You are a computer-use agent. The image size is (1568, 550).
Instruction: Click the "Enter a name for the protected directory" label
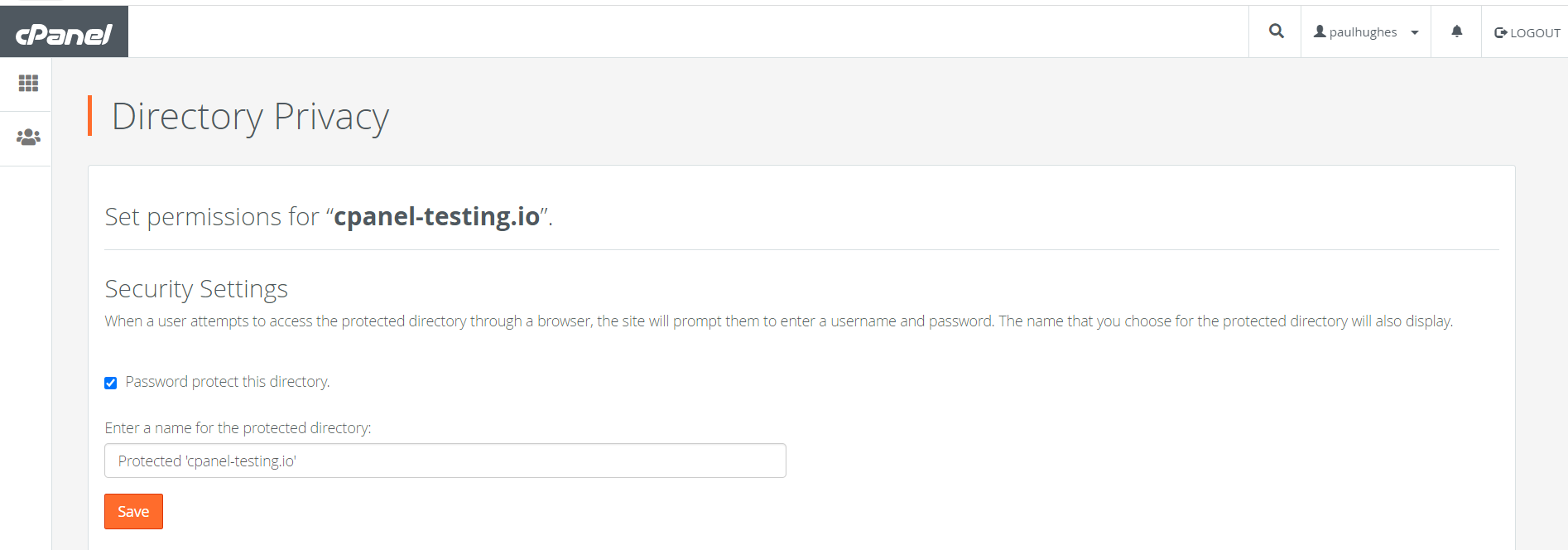[238, 428]
